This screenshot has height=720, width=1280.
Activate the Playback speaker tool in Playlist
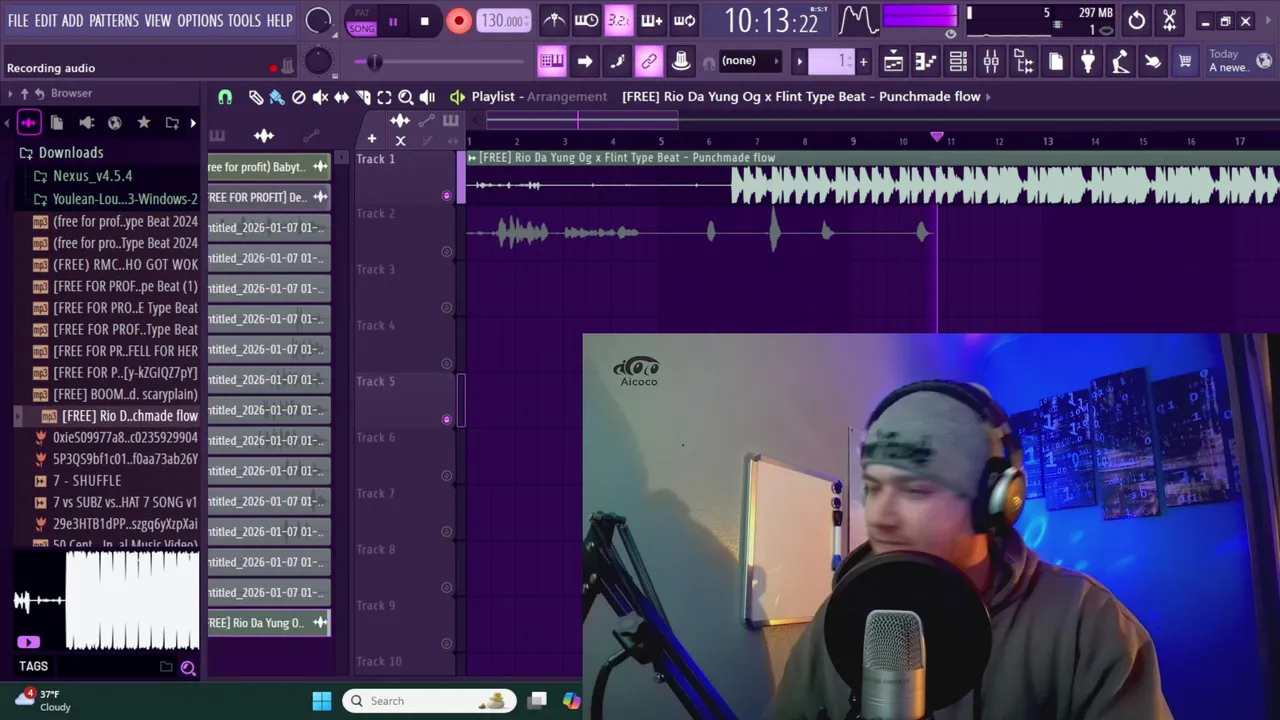(427, 97)
